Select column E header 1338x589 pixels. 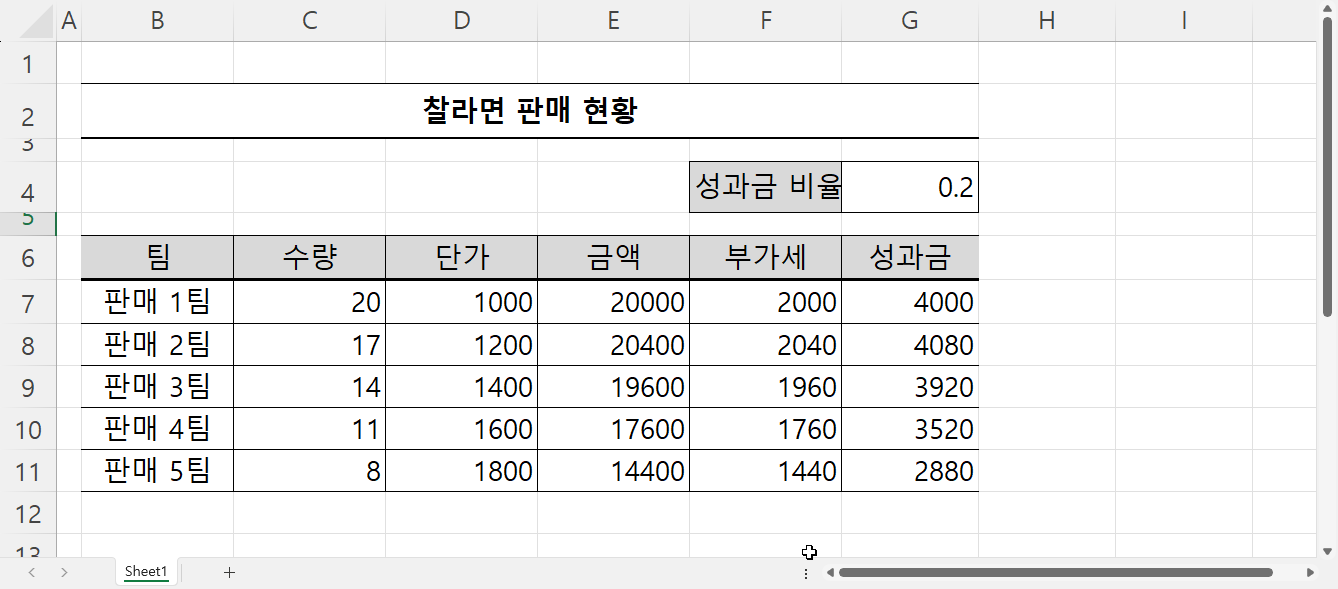tap(614, 21)
